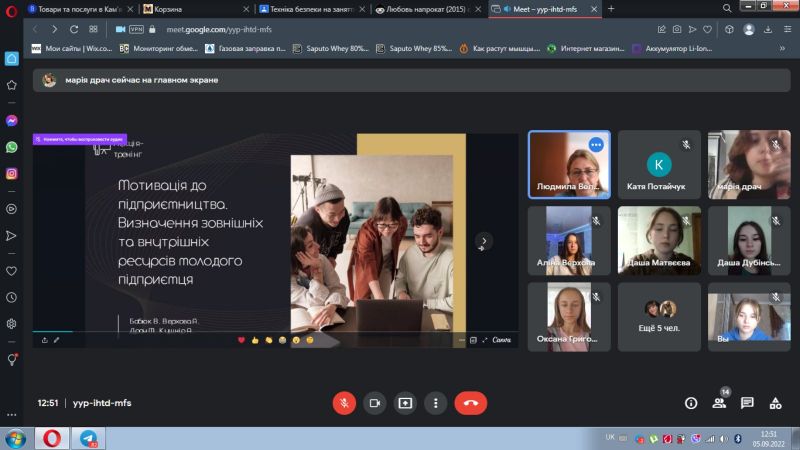Open 'Как растут мышцы...' bookmark
Screen dimensions: 800x450
click(x=499, y=48)
